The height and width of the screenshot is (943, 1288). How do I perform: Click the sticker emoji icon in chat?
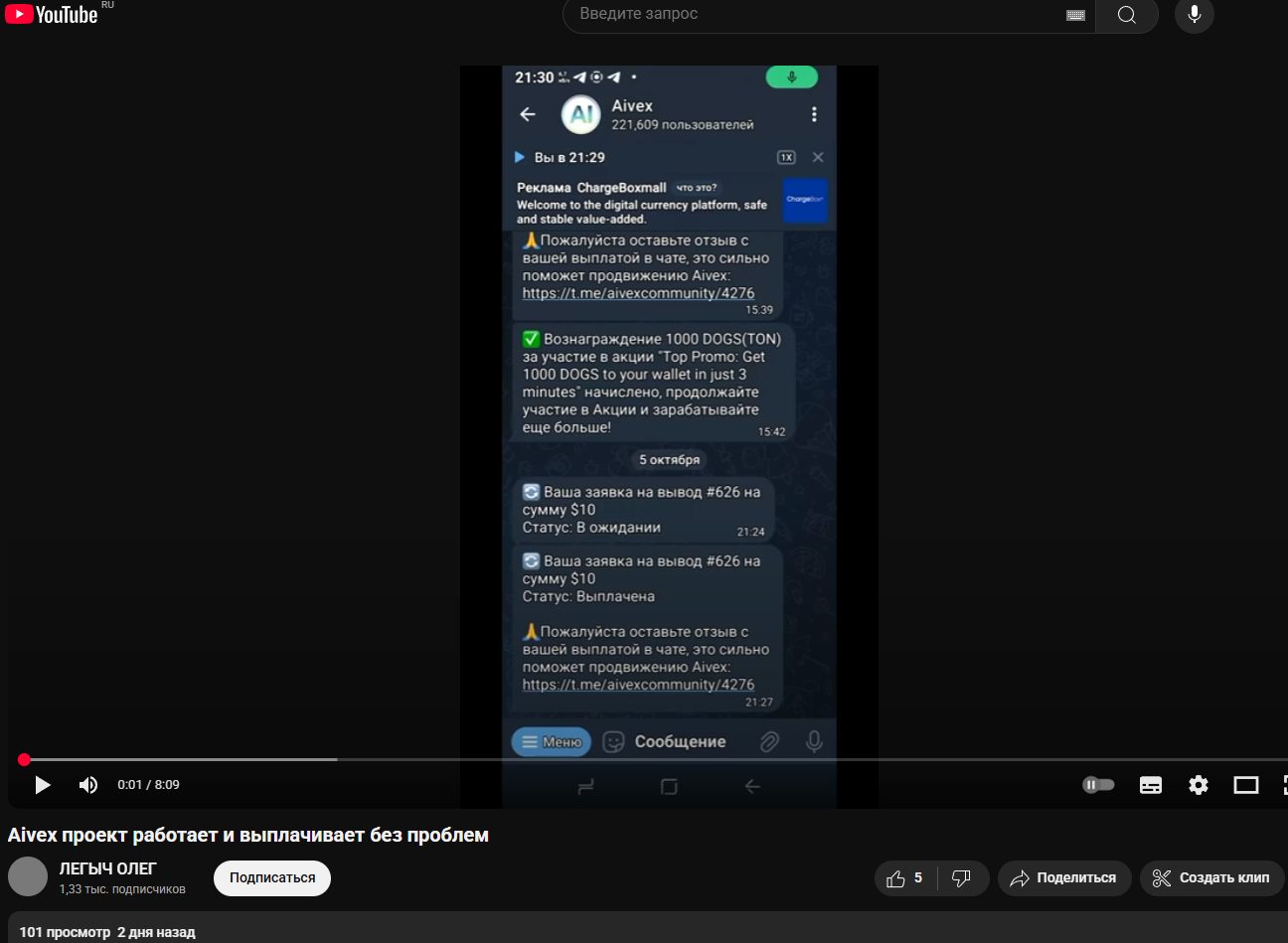point(614,742)
